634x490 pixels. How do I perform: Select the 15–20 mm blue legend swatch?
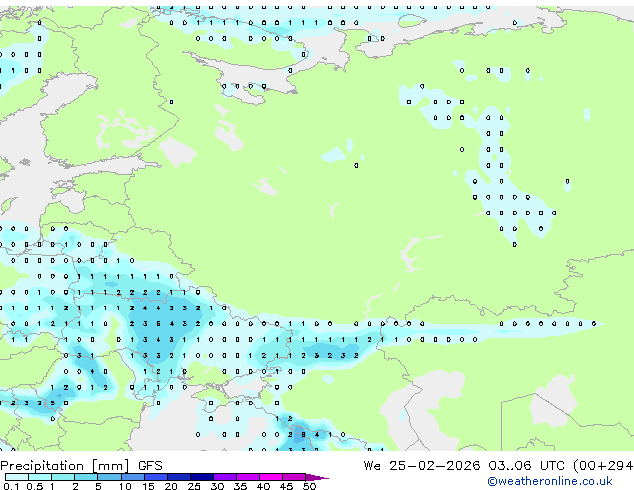(155, 477)
